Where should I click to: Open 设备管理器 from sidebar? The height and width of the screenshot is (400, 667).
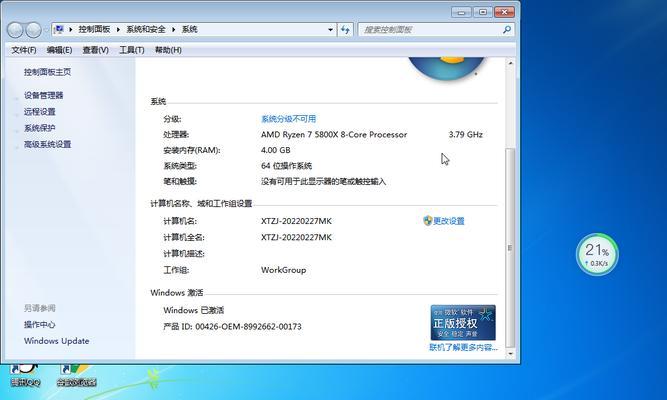[x=43, y=95]
